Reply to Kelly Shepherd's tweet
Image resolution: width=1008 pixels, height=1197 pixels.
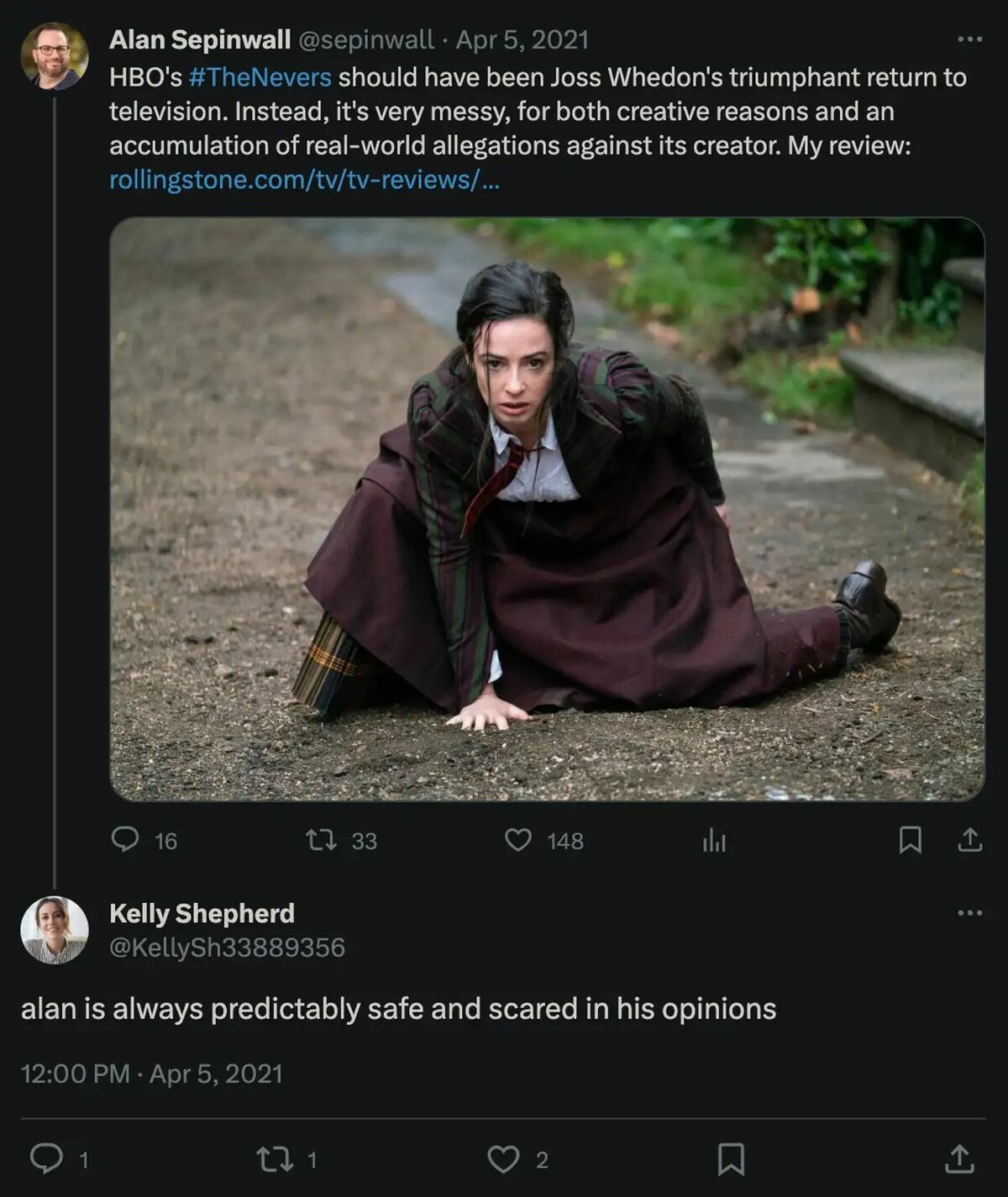coord(47,1158)
